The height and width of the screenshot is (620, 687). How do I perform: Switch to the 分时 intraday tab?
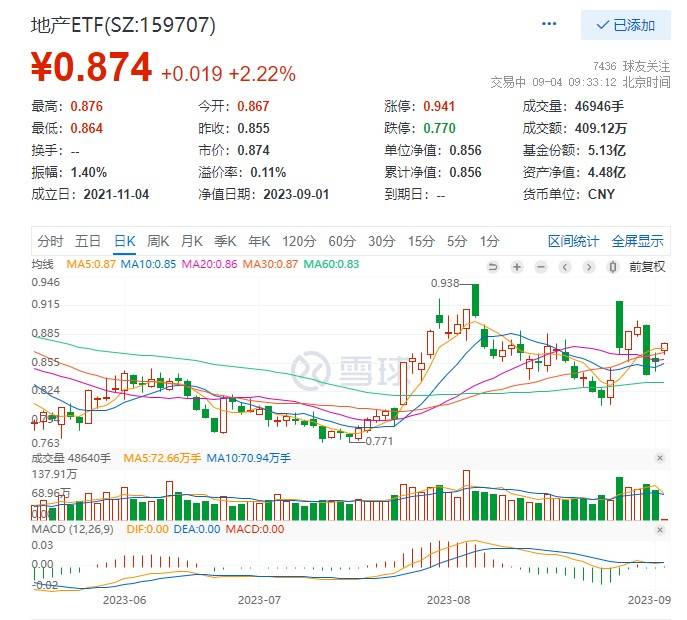point(50,241)
